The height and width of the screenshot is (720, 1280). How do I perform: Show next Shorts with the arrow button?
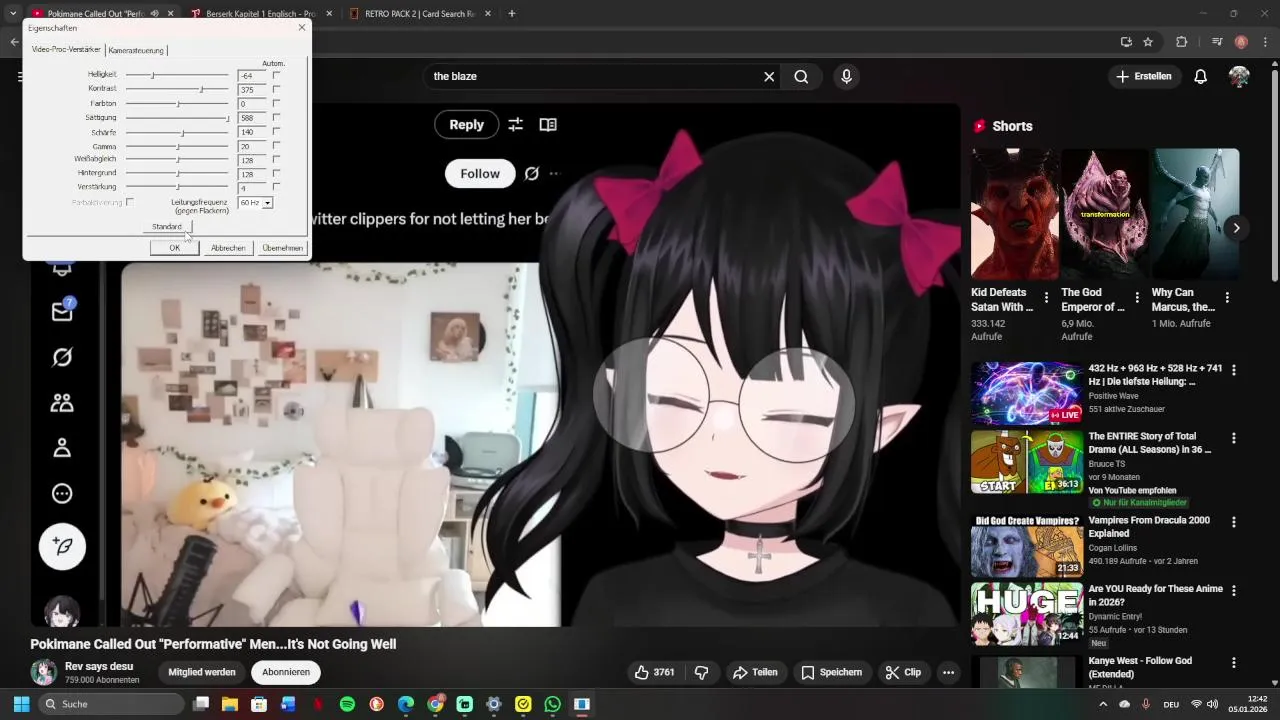click(x=1236, y=228)
